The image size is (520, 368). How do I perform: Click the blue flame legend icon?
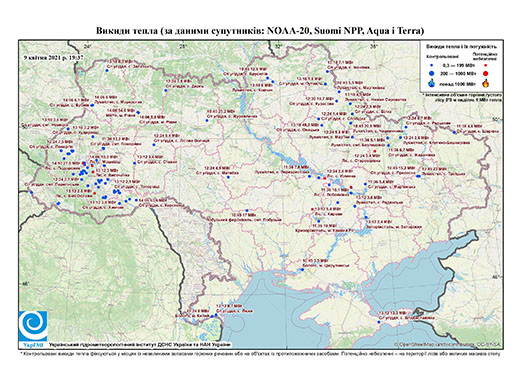432,83
